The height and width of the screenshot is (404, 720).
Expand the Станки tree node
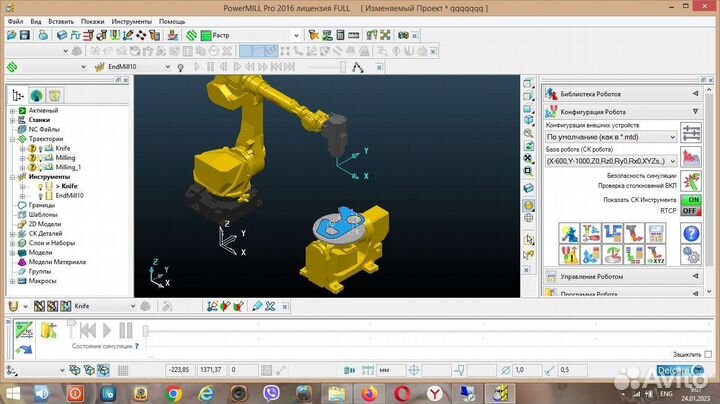click(13, 120)
